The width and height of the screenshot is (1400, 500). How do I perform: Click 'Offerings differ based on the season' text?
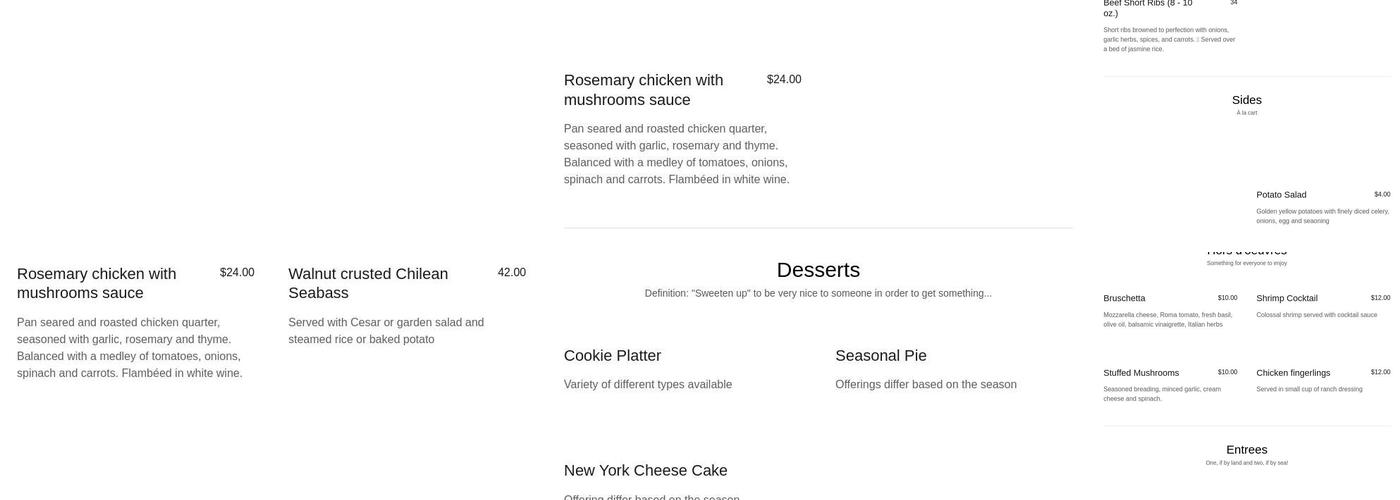pyautogui.click(x=926, y=385)
